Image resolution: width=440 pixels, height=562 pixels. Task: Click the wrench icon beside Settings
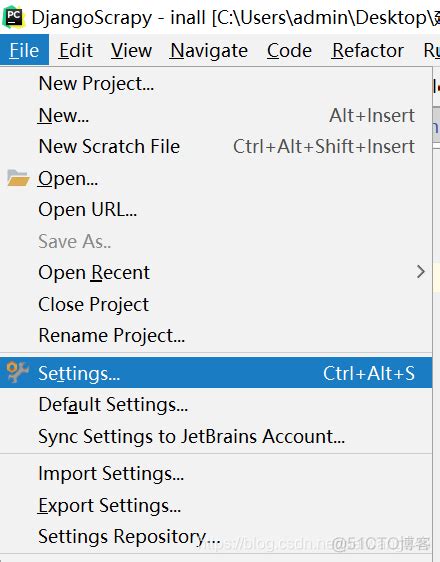[x=18, y=372]
